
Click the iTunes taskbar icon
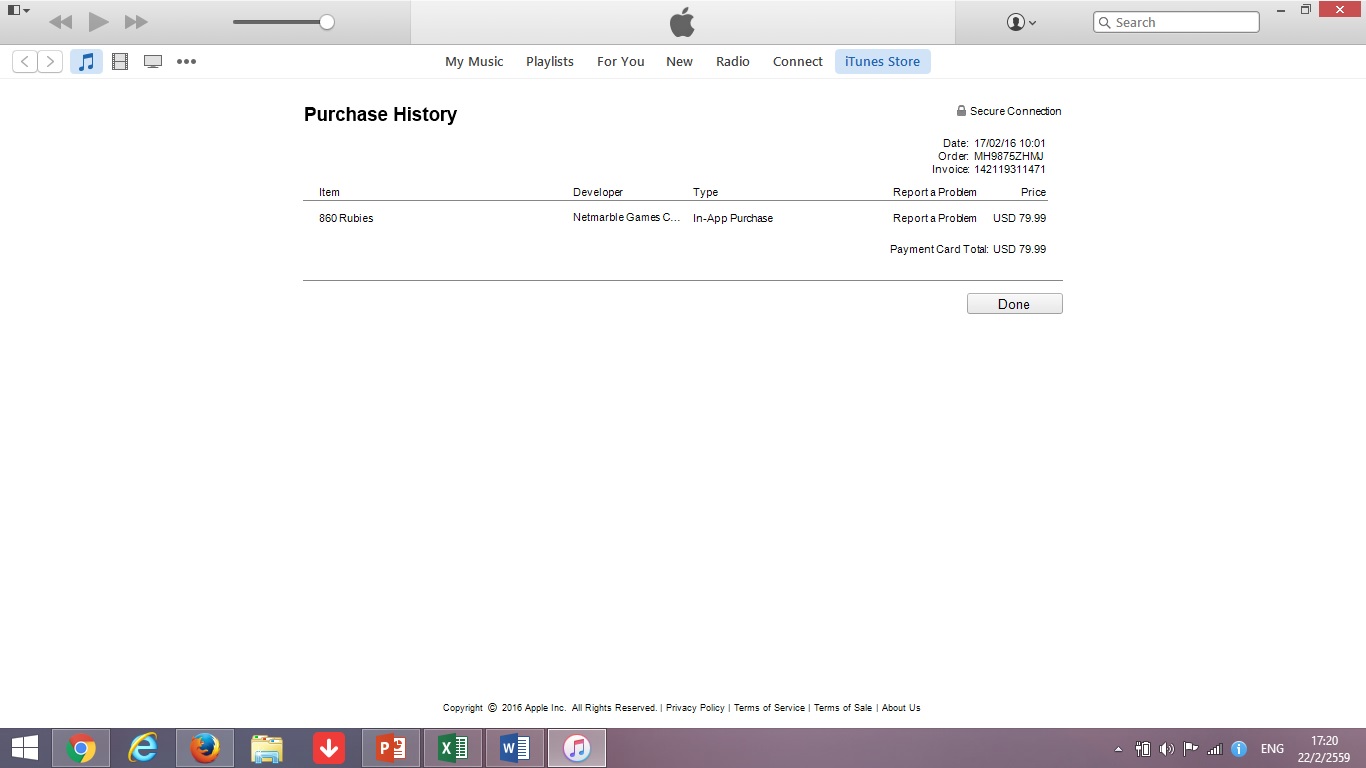click(x=577, y=748)
